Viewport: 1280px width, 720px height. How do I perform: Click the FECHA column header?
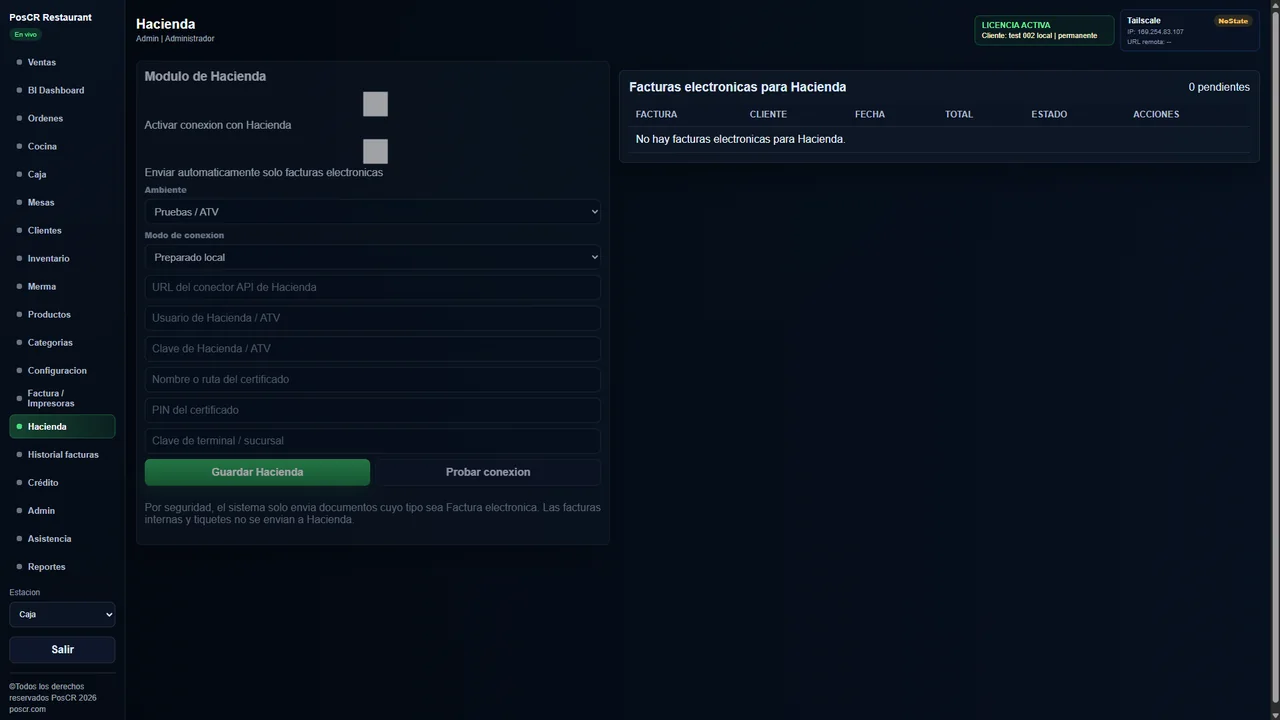point(870,114)
